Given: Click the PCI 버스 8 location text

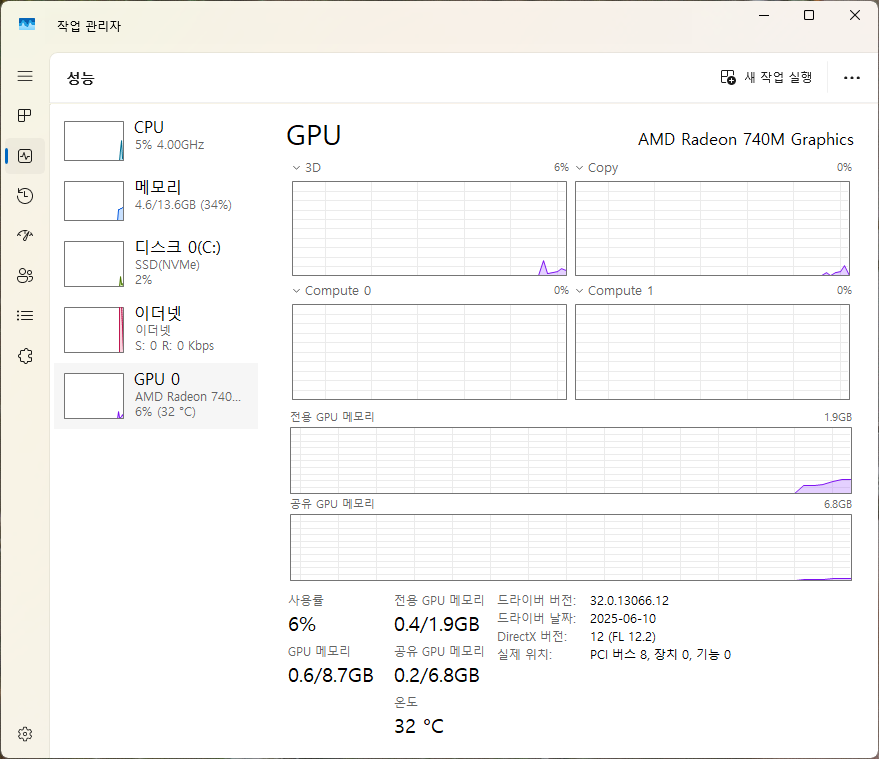Looking at the screenshot, I should (x=660, y=655).
